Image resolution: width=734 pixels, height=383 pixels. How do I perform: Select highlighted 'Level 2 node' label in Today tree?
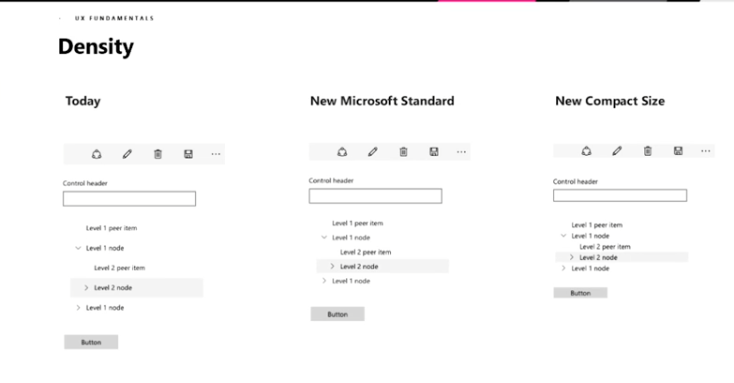click(113, 287)
